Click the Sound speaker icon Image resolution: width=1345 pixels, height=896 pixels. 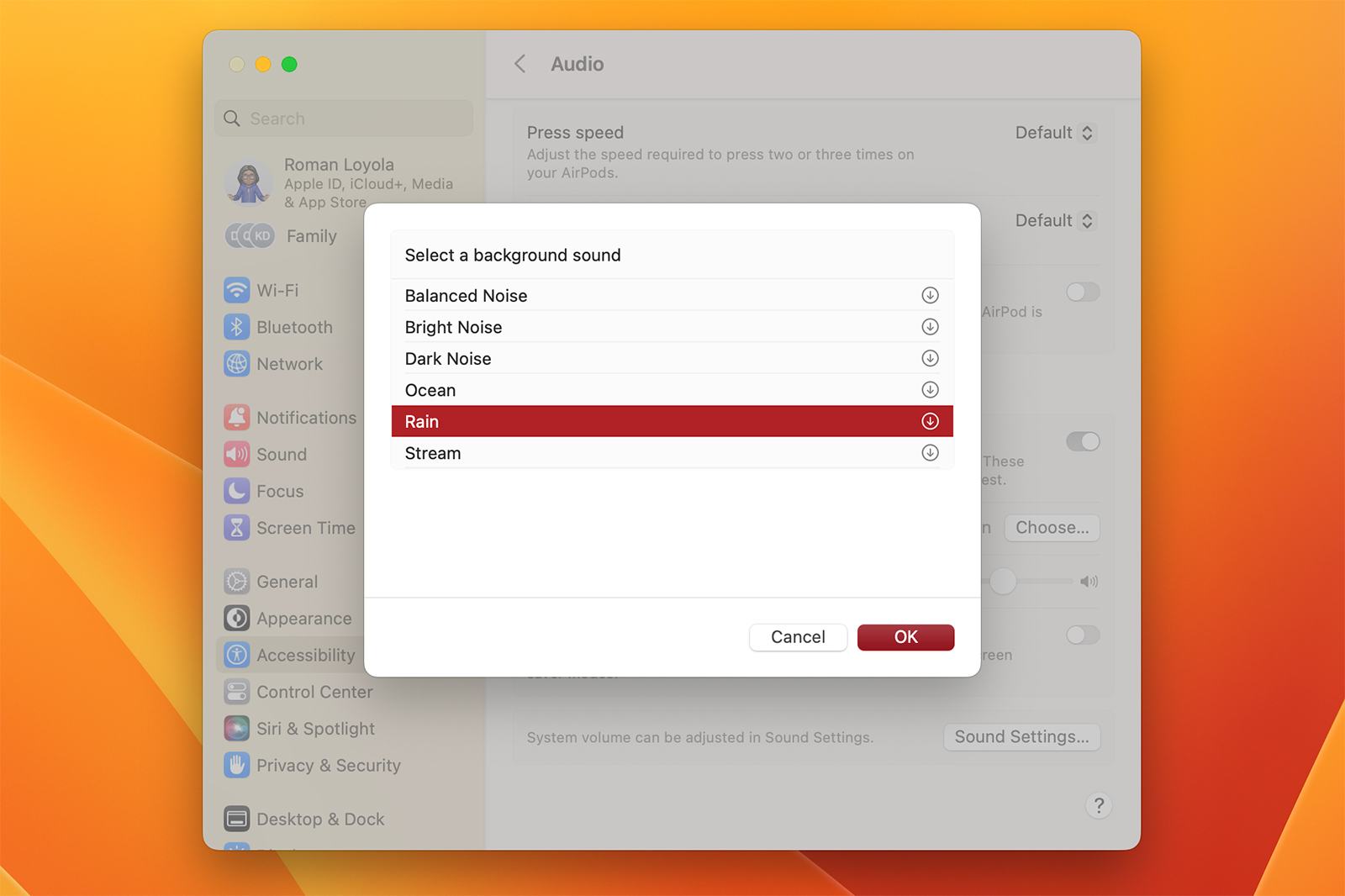click(237, 455)
